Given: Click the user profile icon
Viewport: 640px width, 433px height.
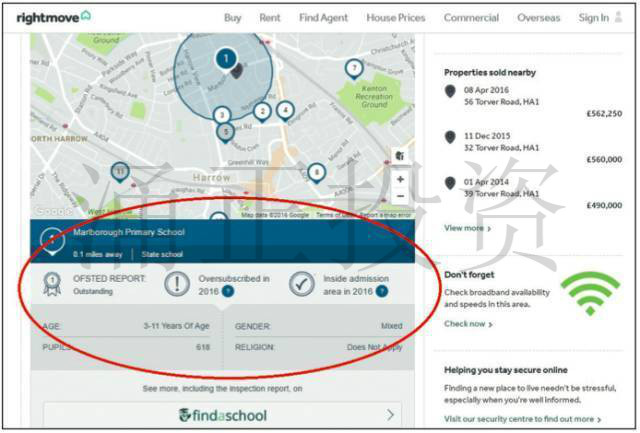Looking at the screenshot, I should click(x=618, y=17).
